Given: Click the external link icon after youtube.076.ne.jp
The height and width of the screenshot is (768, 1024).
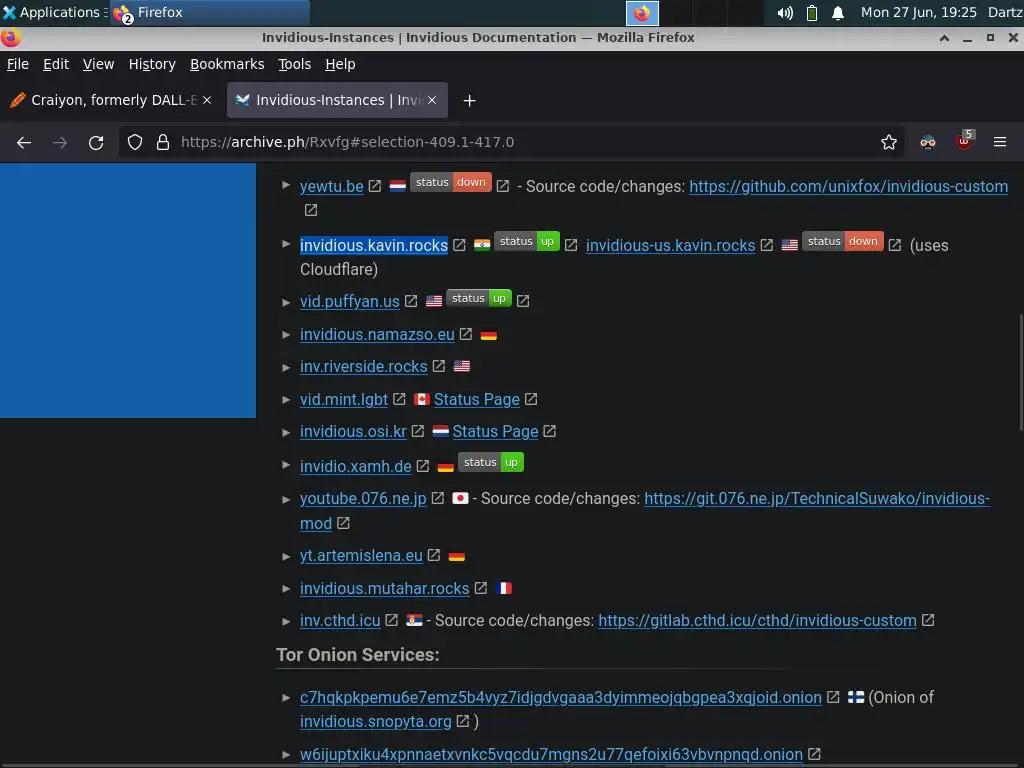Looking at the screenshot, I should click(x=438, y=498).
